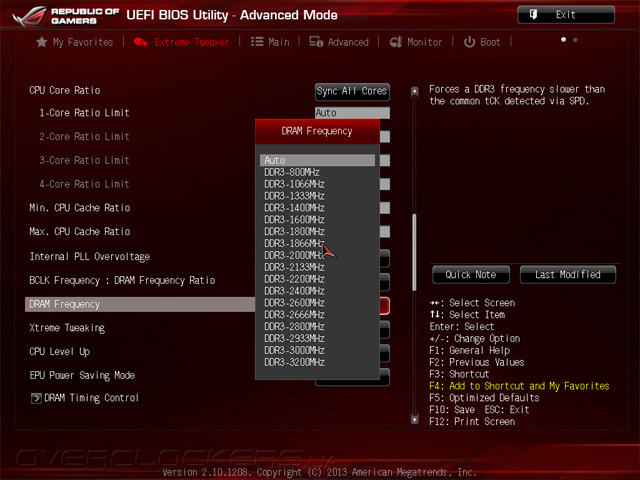Screen dimensions: 640x480
Task: Open Quick Note
Action: 471,275
